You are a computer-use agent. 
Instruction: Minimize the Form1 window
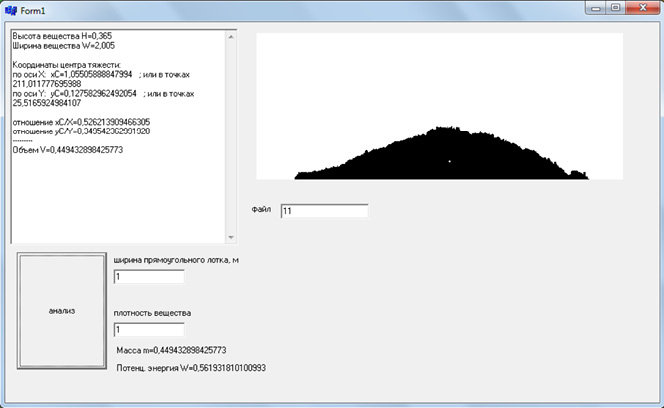click(x=596, y=8)
